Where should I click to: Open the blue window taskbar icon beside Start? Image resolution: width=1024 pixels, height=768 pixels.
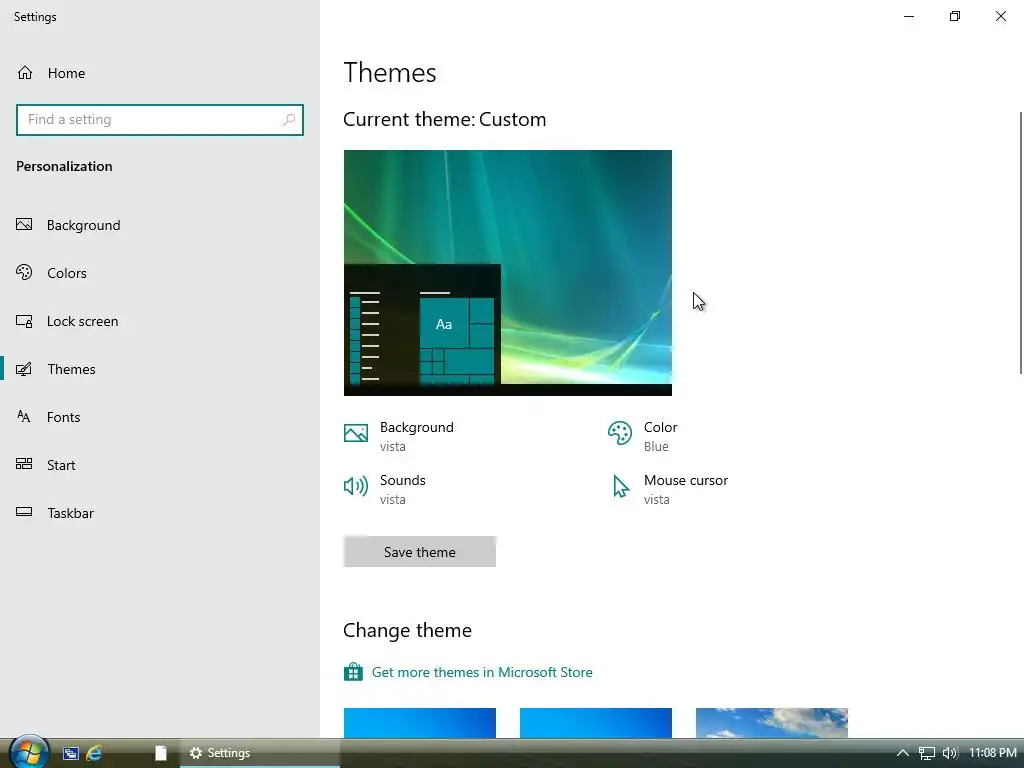[71, 754]
